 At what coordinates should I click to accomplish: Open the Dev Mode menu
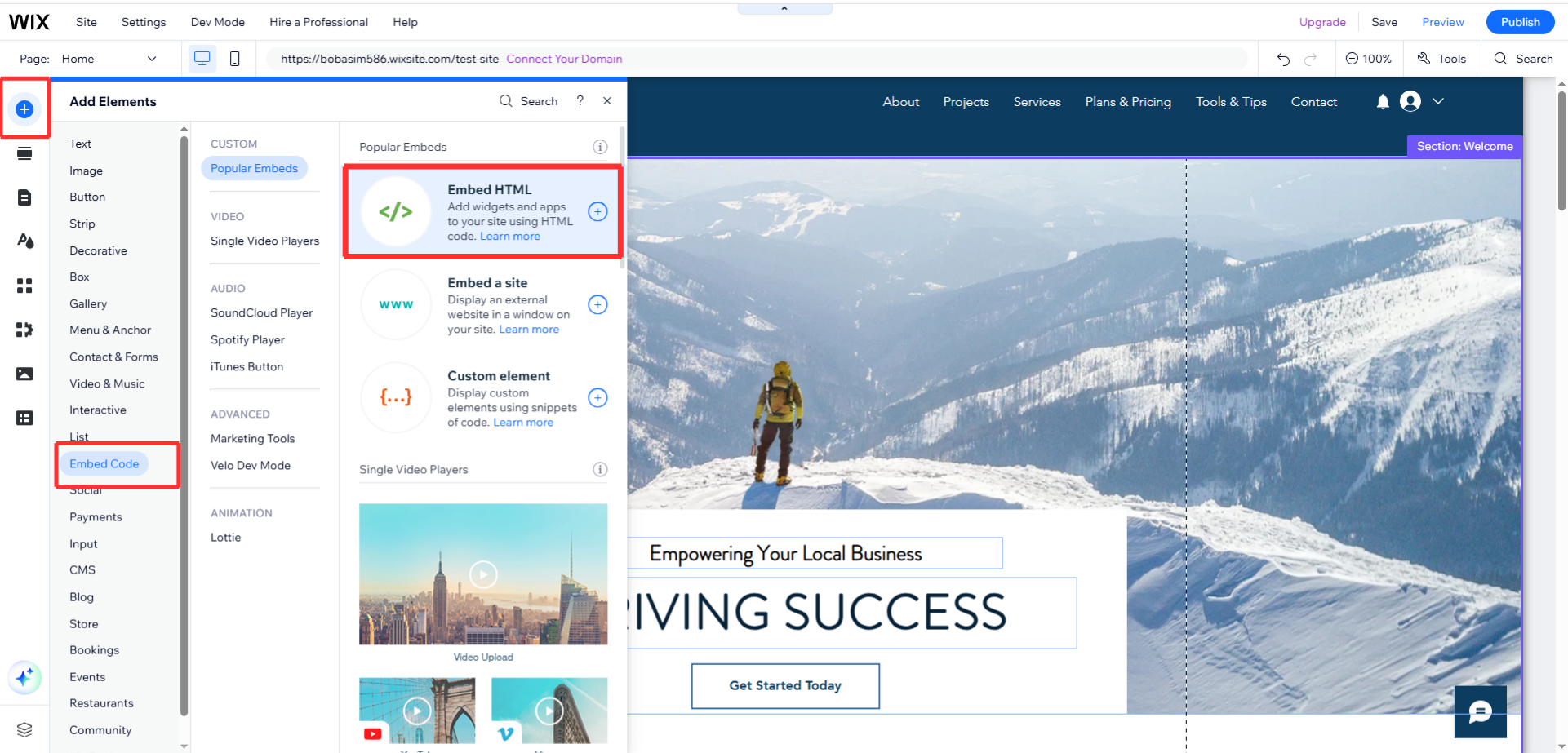[218, 22]
